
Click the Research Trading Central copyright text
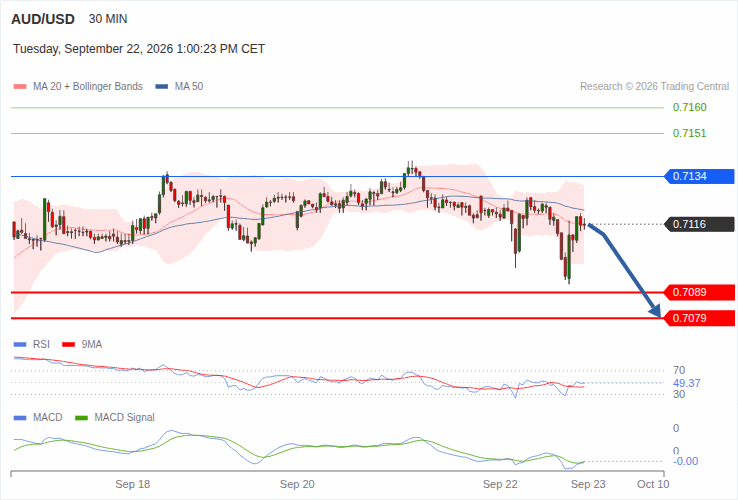(654, 87)
